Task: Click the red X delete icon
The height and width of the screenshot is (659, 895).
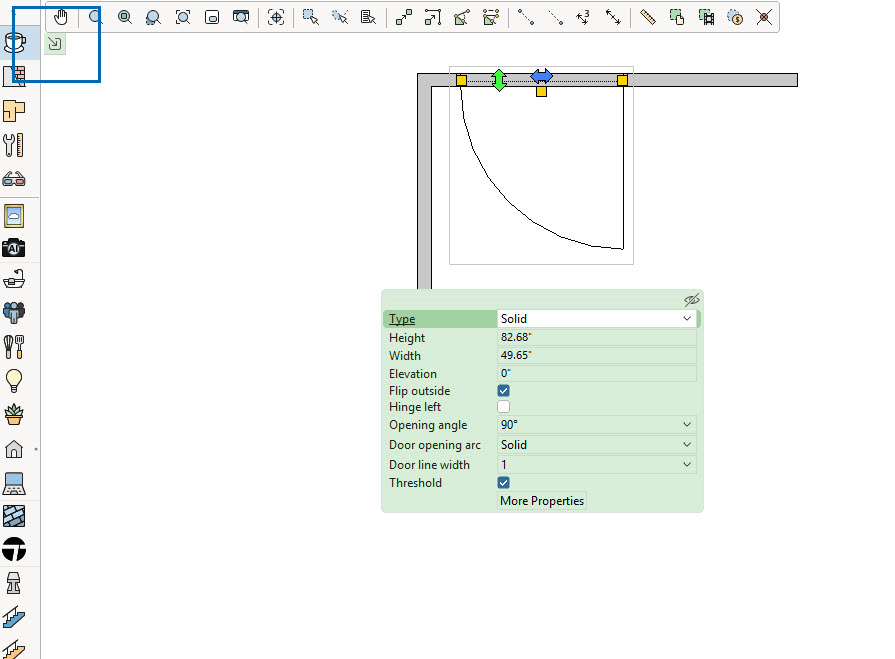Action: tap(764, 17)
